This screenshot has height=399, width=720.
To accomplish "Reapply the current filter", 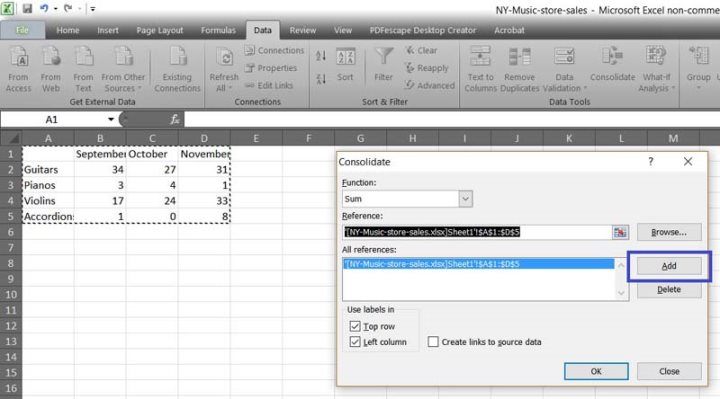I will (x=427, y=68).
